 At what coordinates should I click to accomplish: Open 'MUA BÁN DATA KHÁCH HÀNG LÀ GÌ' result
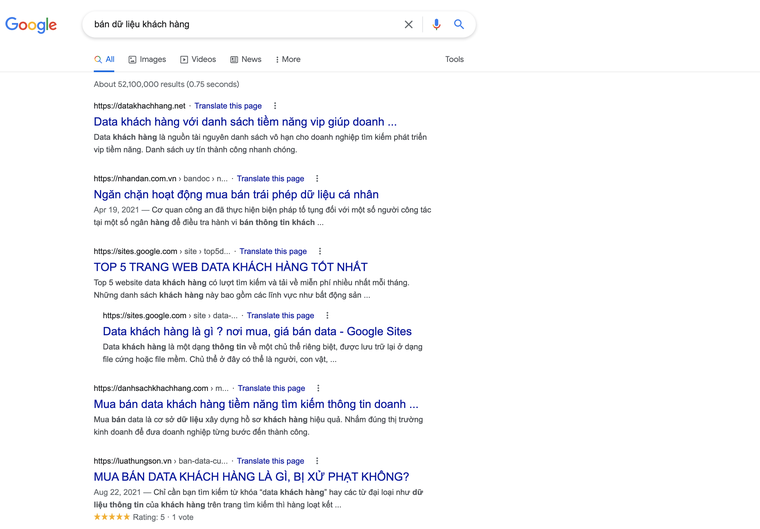click(251, 477)
